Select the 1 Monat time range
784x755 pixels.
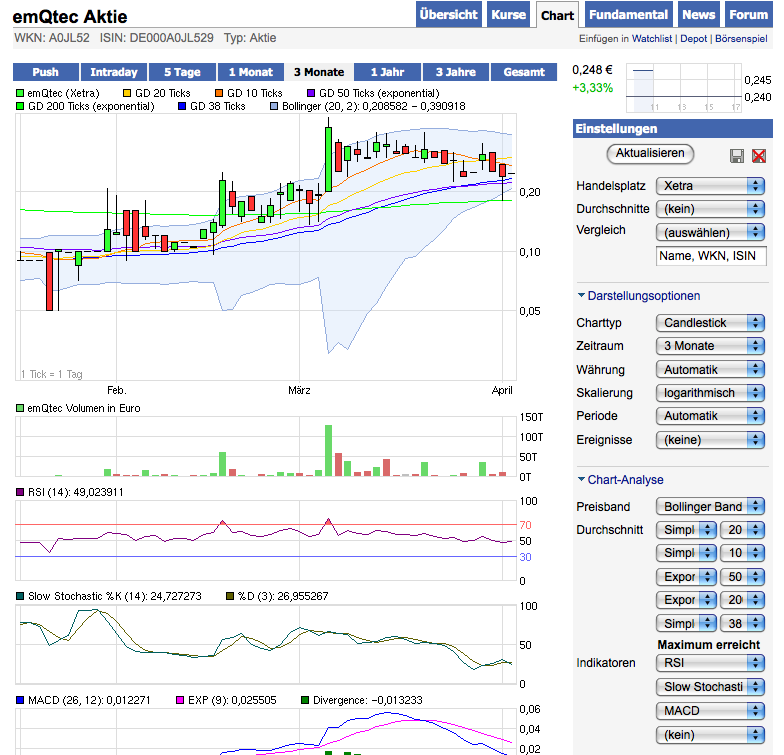pos(250,72)
